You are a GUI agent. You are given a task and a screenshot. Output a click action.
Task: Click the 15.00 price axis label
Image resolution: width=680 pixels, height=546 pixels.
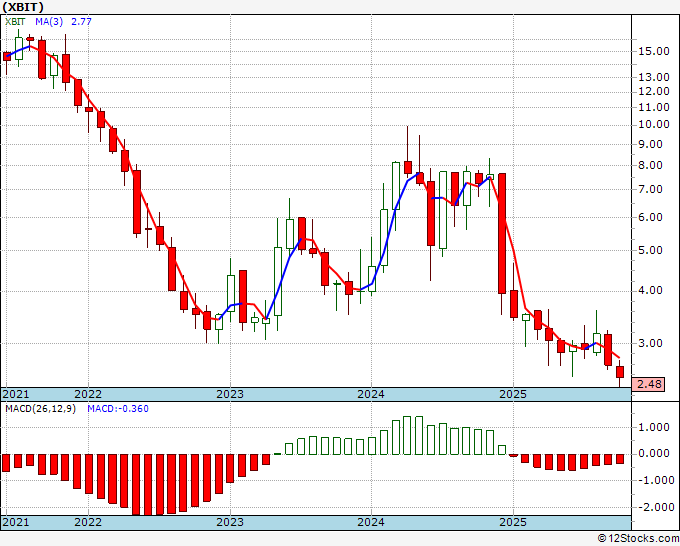(653, 51)
